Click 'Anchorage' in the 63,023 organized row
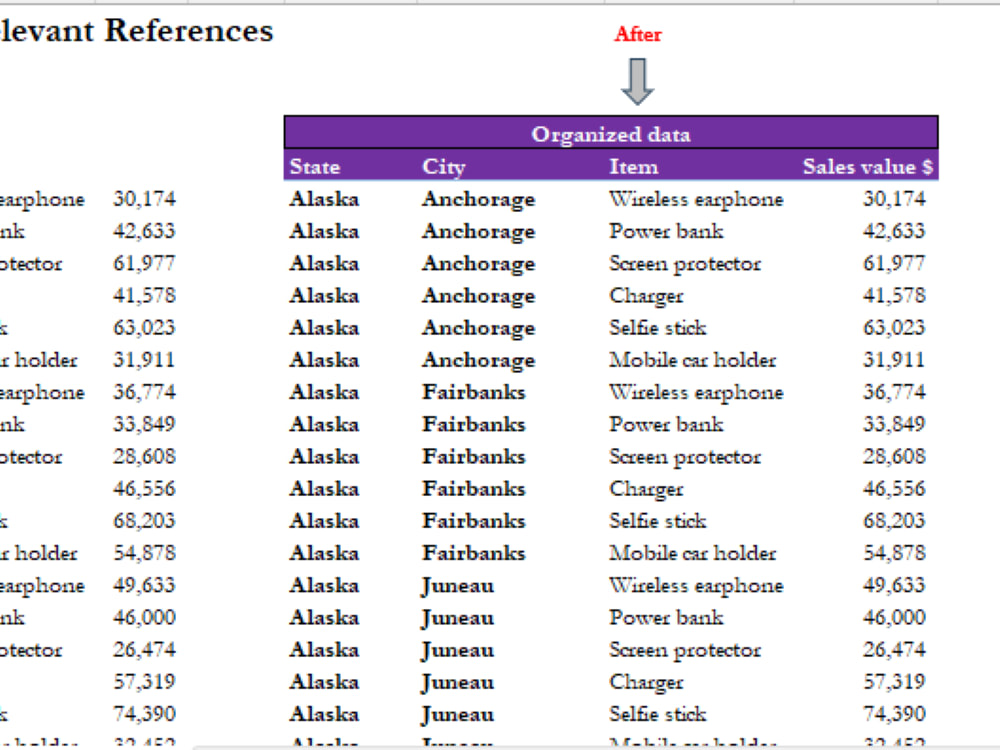 [x=478, y=328]
